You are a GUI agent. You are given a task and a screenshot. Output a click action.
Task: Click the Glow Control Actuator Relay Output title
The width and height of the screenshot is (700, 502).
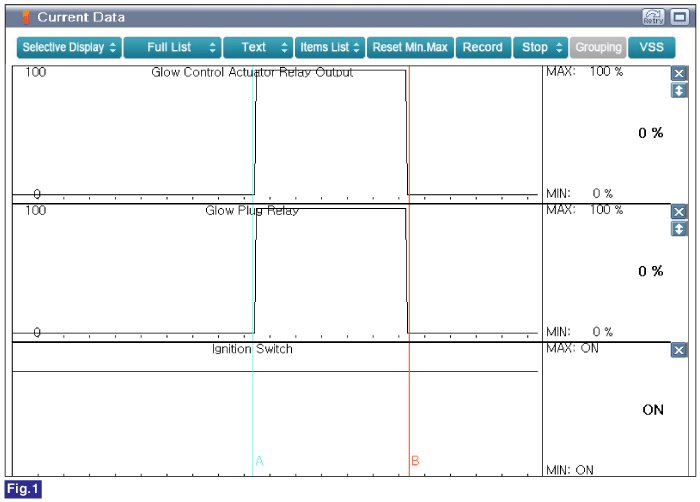252,72
